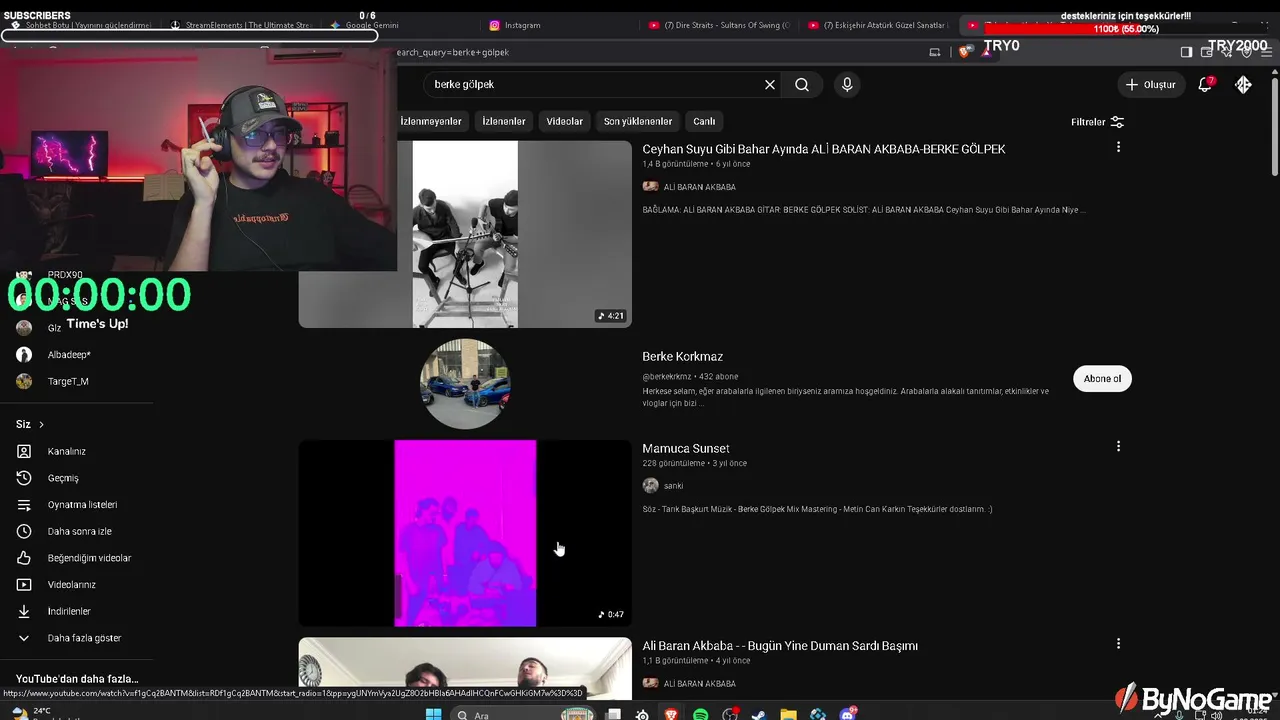
Task: Switch to the Dire Straits Sultans Of Swing tab
Action: point(719,25)
